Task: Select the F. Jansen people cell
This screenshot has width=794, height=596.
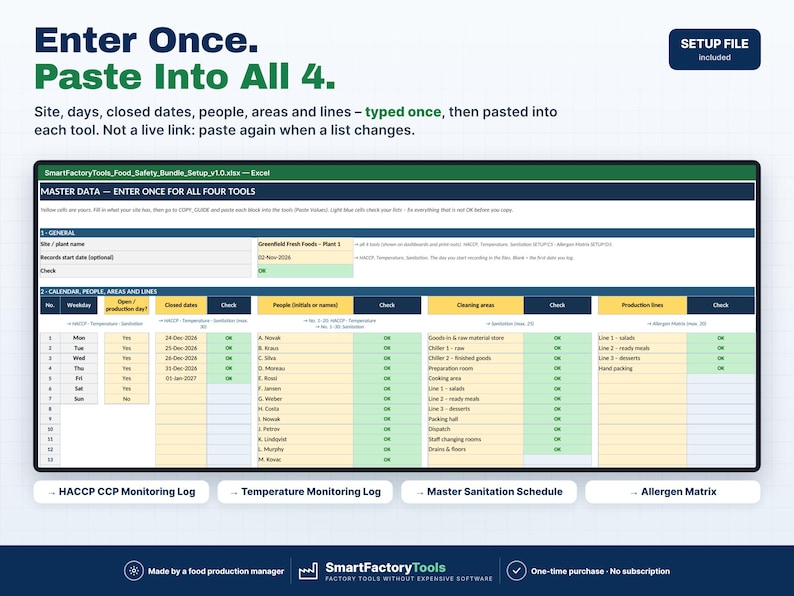Action: click(x=305, y=388)
